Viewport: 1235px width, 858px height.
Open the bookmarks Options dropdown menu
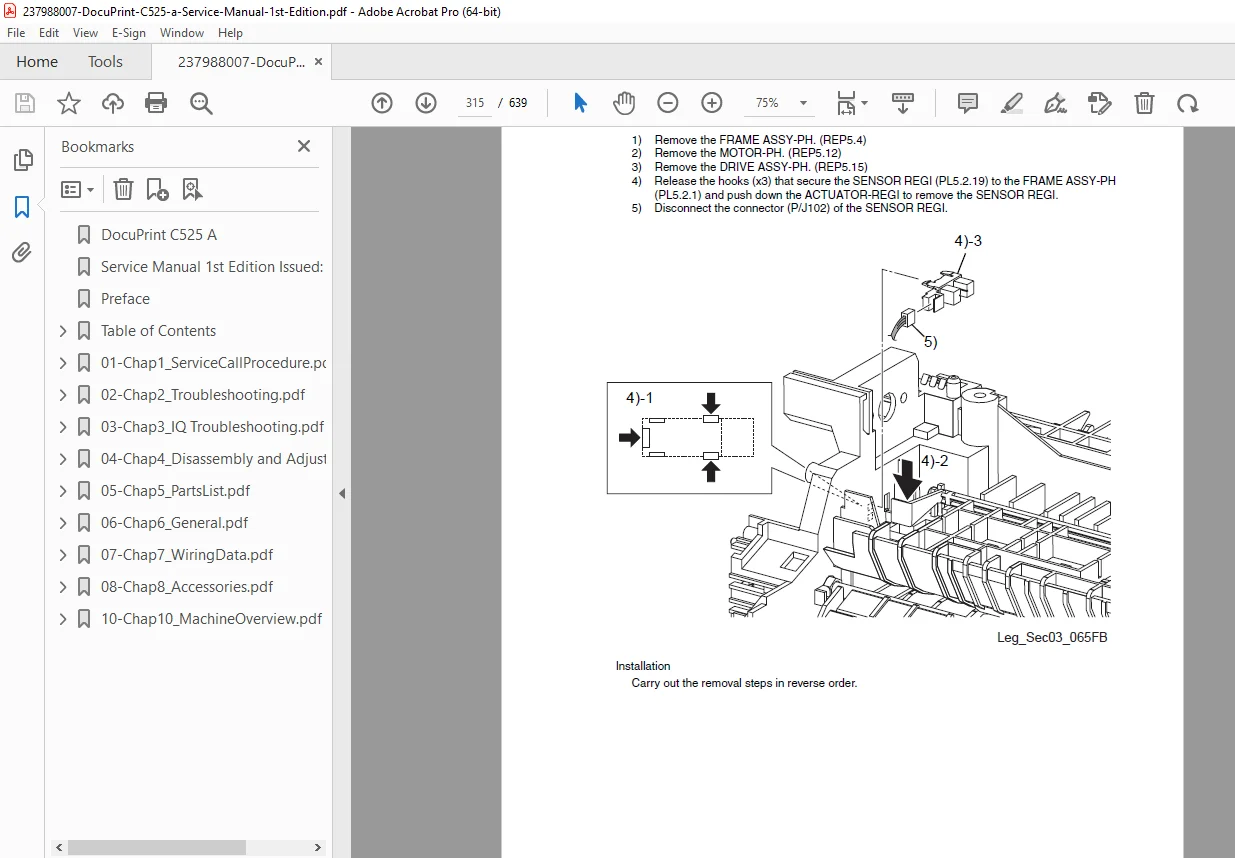pos(78,189)
